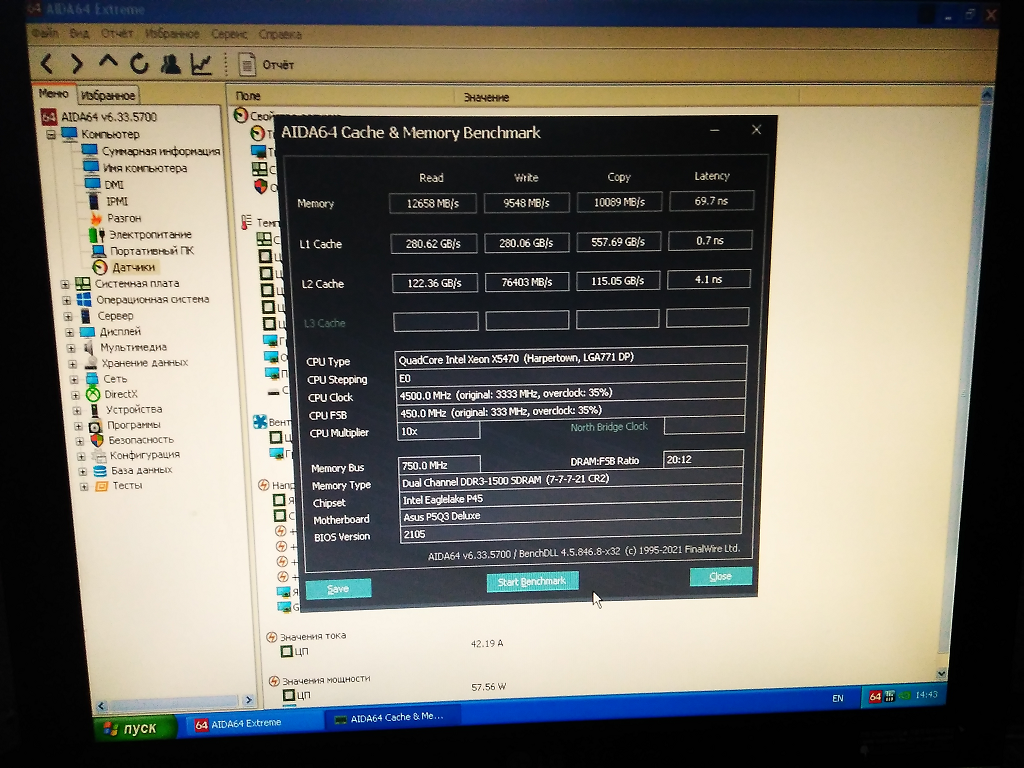
Task: Refresh the AIDA64 page
Action: click(139, 64)
